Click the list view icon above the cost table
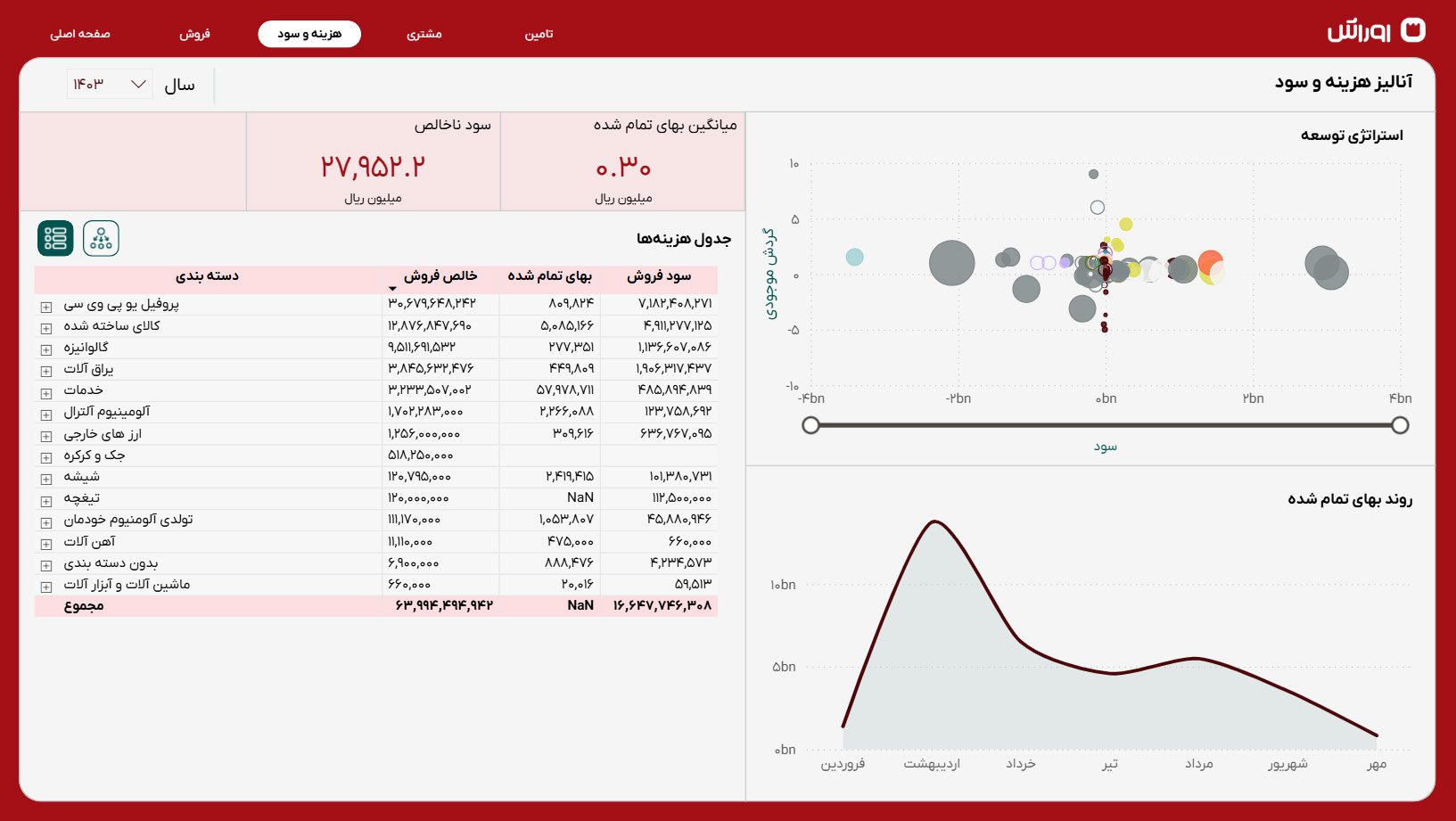This screenshot has height=821, width=1456. (55, 238)
